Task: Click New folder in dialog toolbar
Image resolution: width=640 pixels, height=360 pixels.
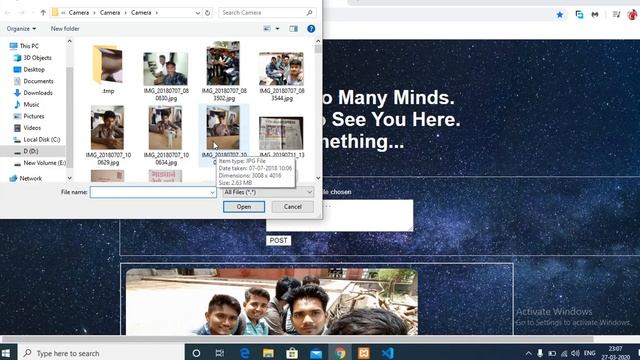Action: tap(65, 29)
